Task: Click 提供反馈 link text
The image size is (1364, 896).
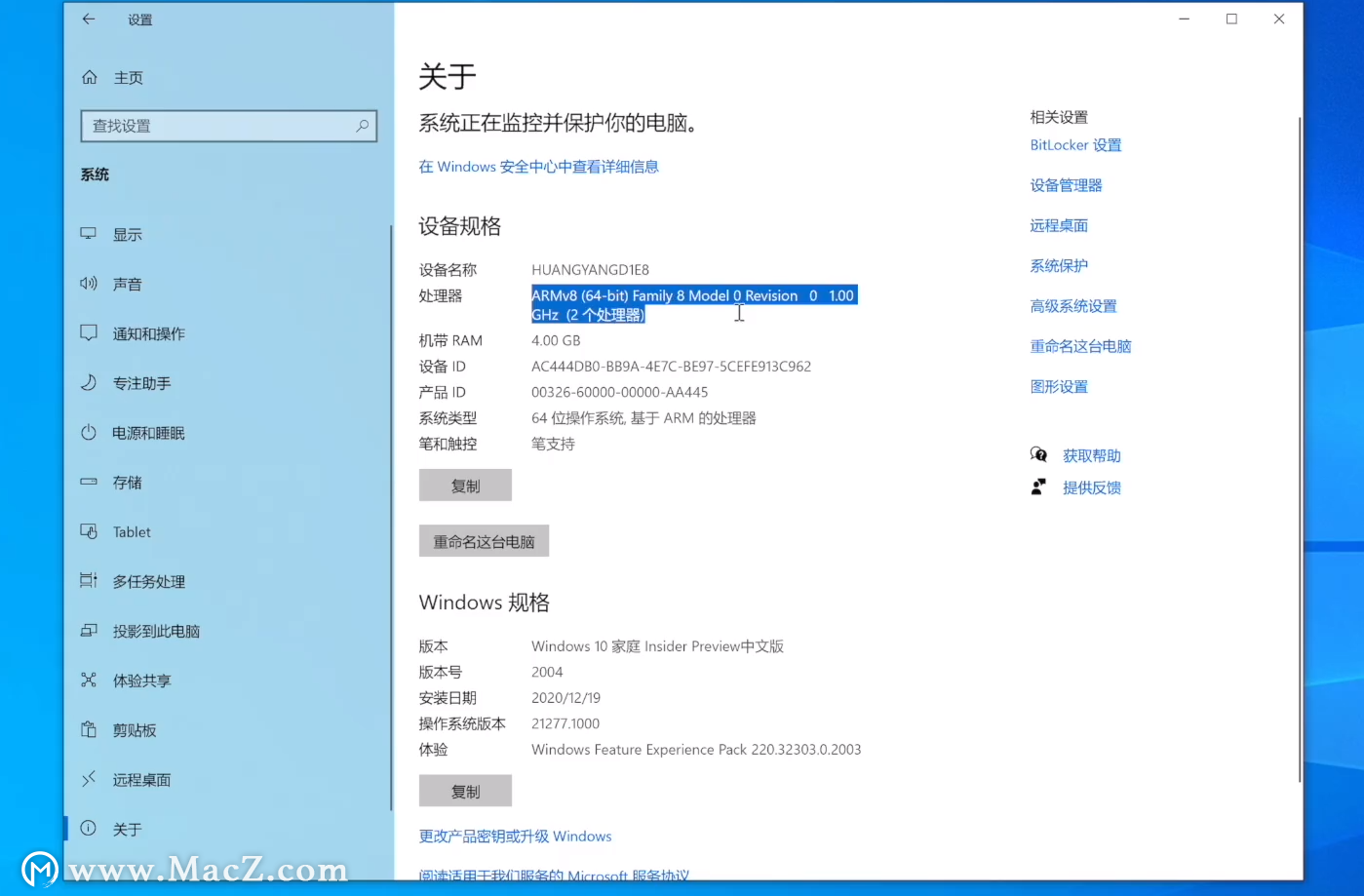Action: [1091, 487]
